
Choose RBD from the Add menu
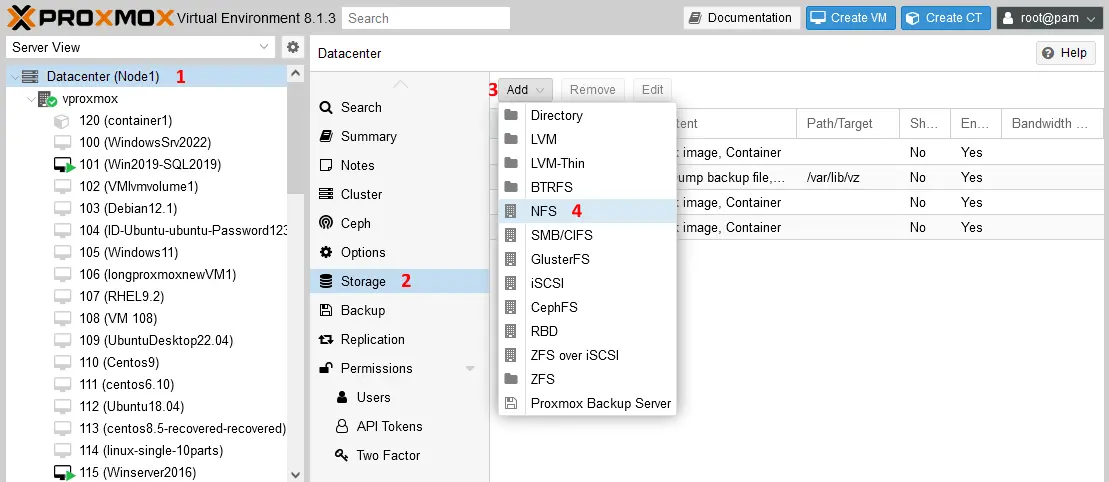point(587,331)
